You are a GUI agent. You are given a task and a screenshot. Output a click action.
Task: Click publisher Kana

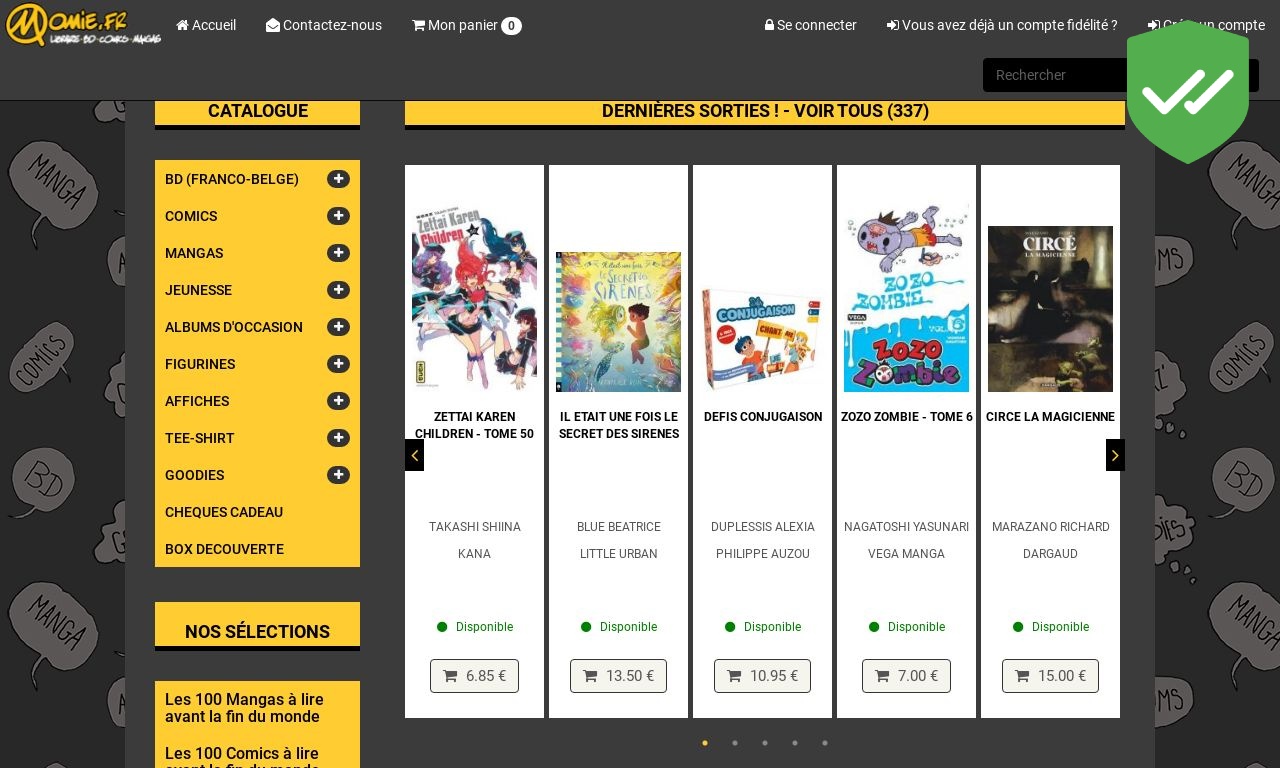[474, 554]
